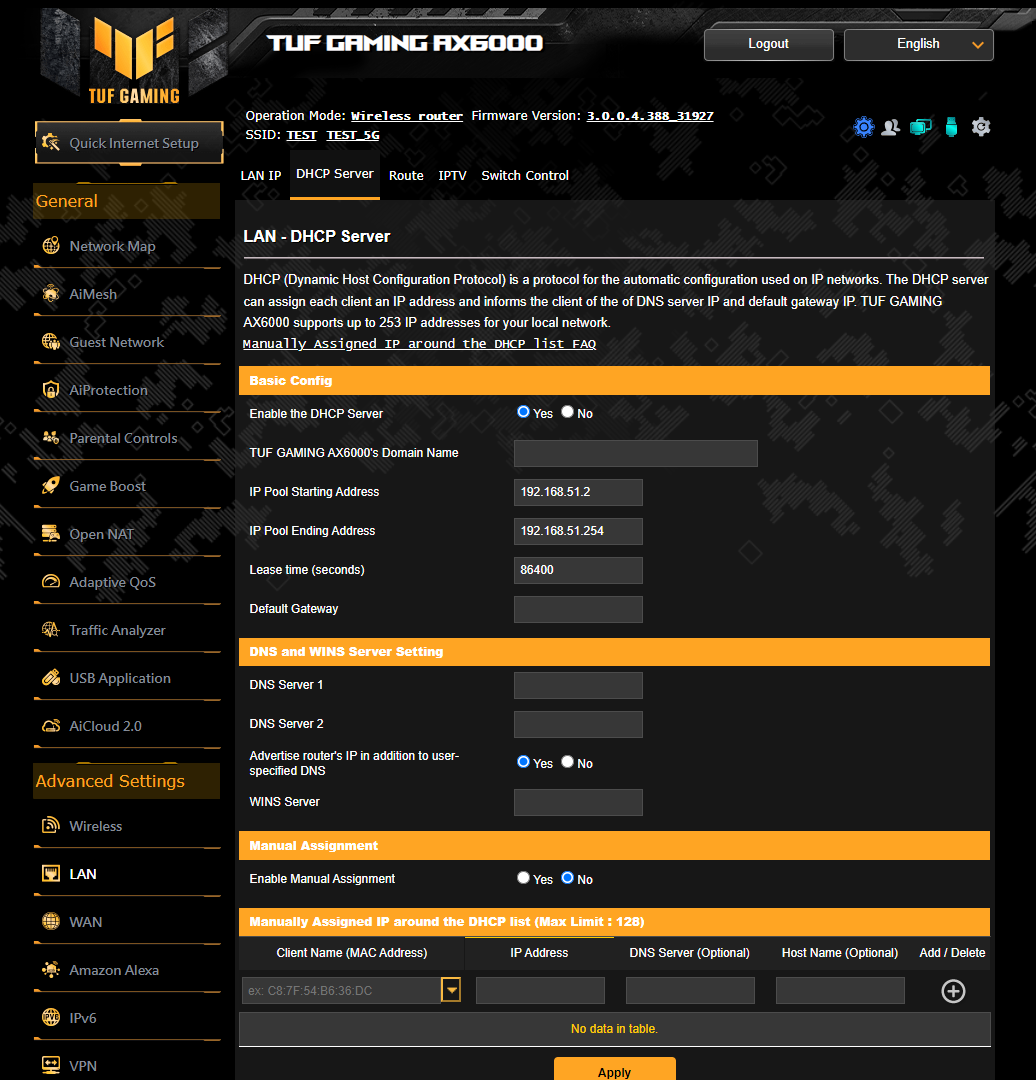The image size is (1036, 1080).
Task: Click the USB drive status icon
Action: point(951,127)
